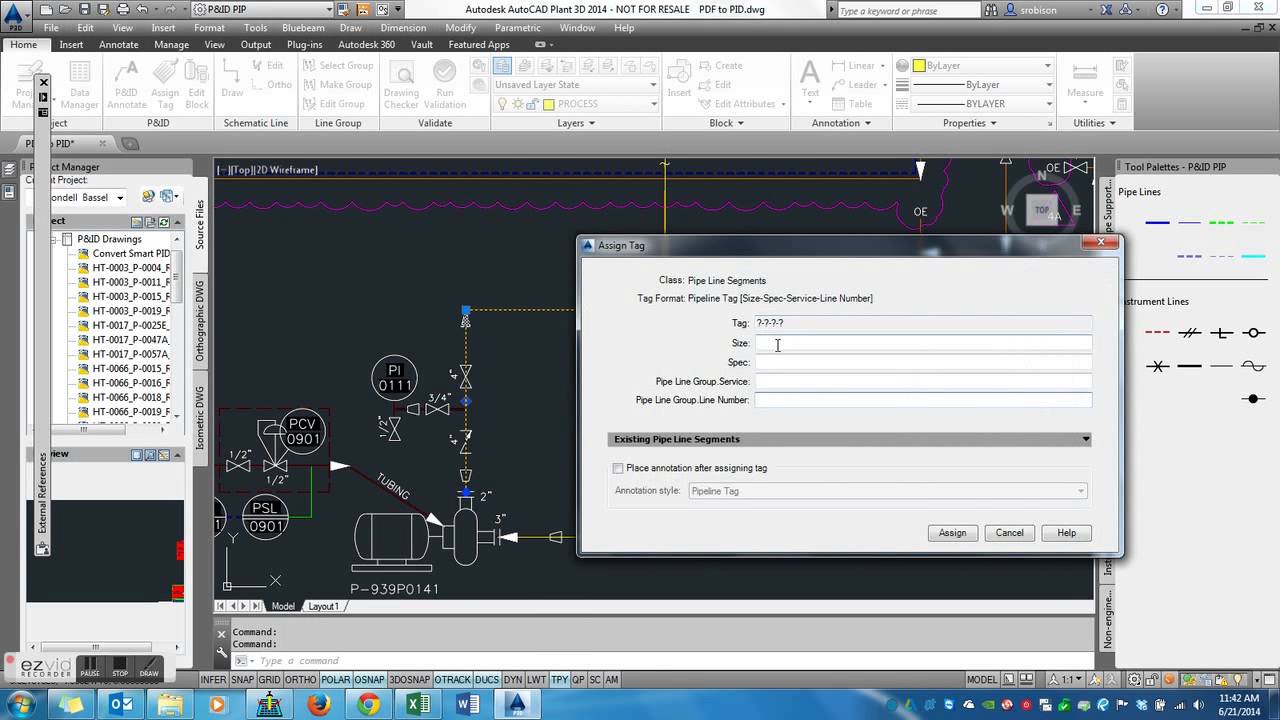Click the ezvid PAUSE recording button
The width and height of the screenshot is (1280, 720).
tap(89, 667)
